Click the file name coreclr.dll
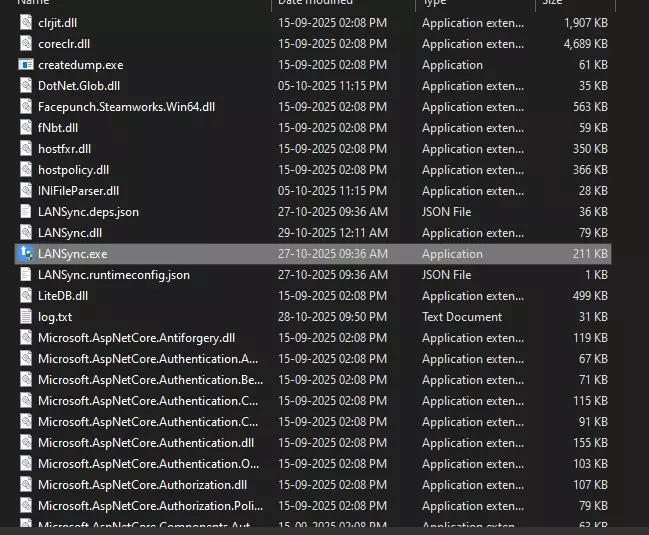This screenshot has height=535, width=649. click(64, 44)
